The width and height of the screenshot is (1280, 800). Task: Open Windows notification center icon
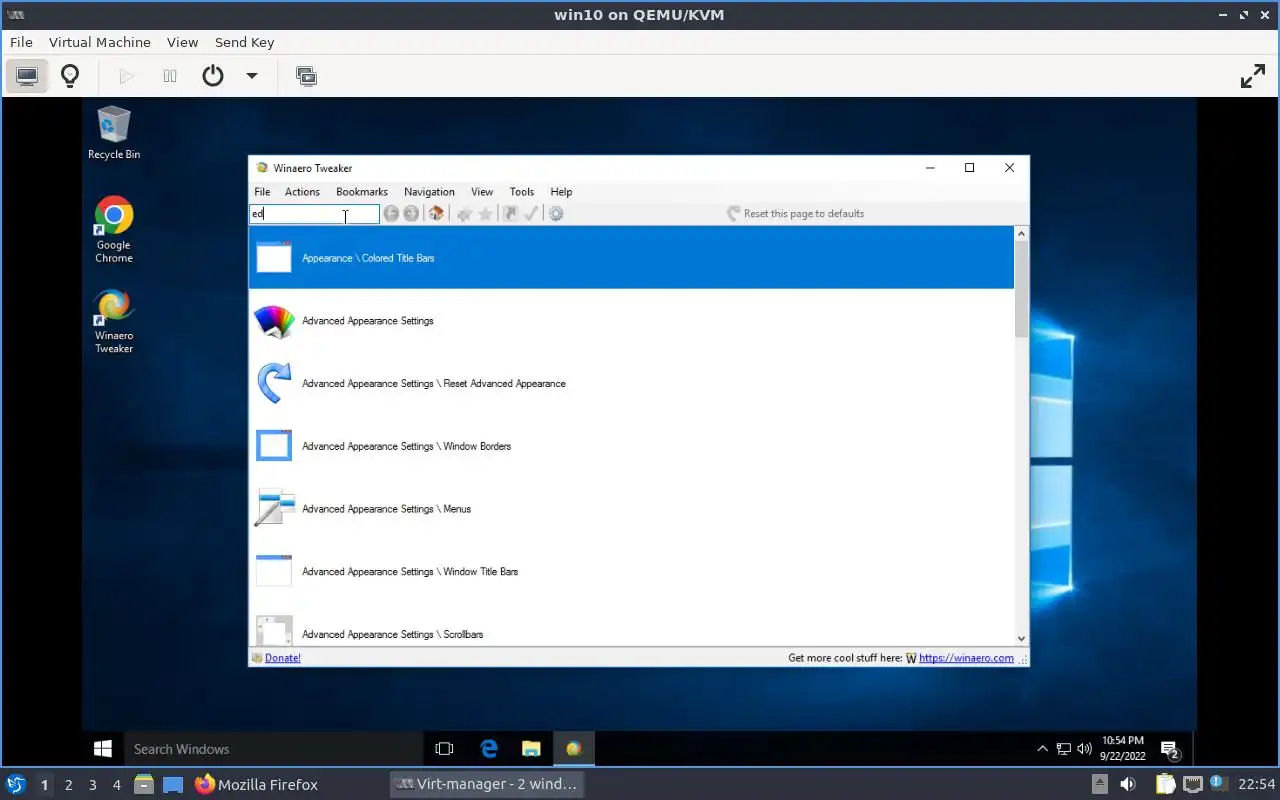coord(1169,748)
